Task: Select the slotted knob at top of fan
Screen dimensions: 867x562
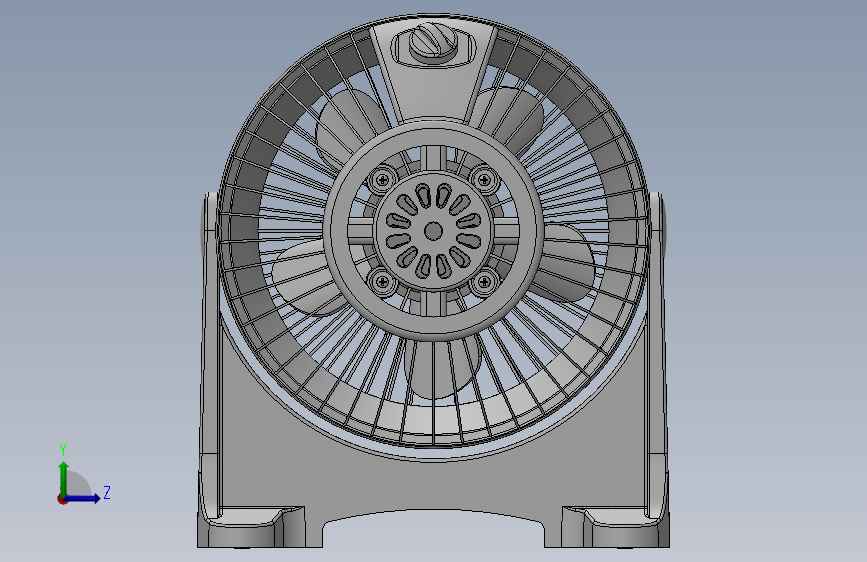Action: (434, 40)
